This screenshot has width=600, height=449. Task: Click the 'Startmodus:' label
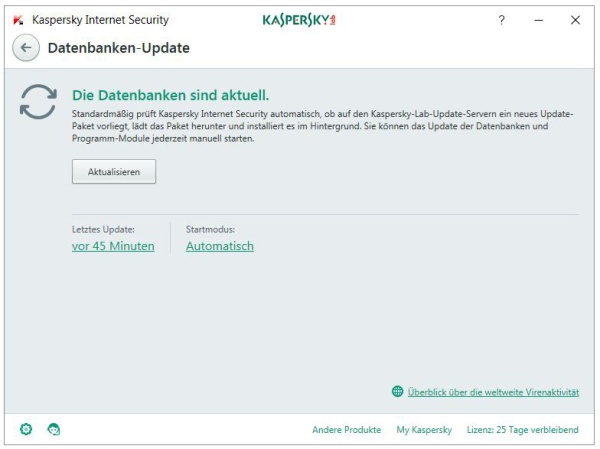point(210,229)
